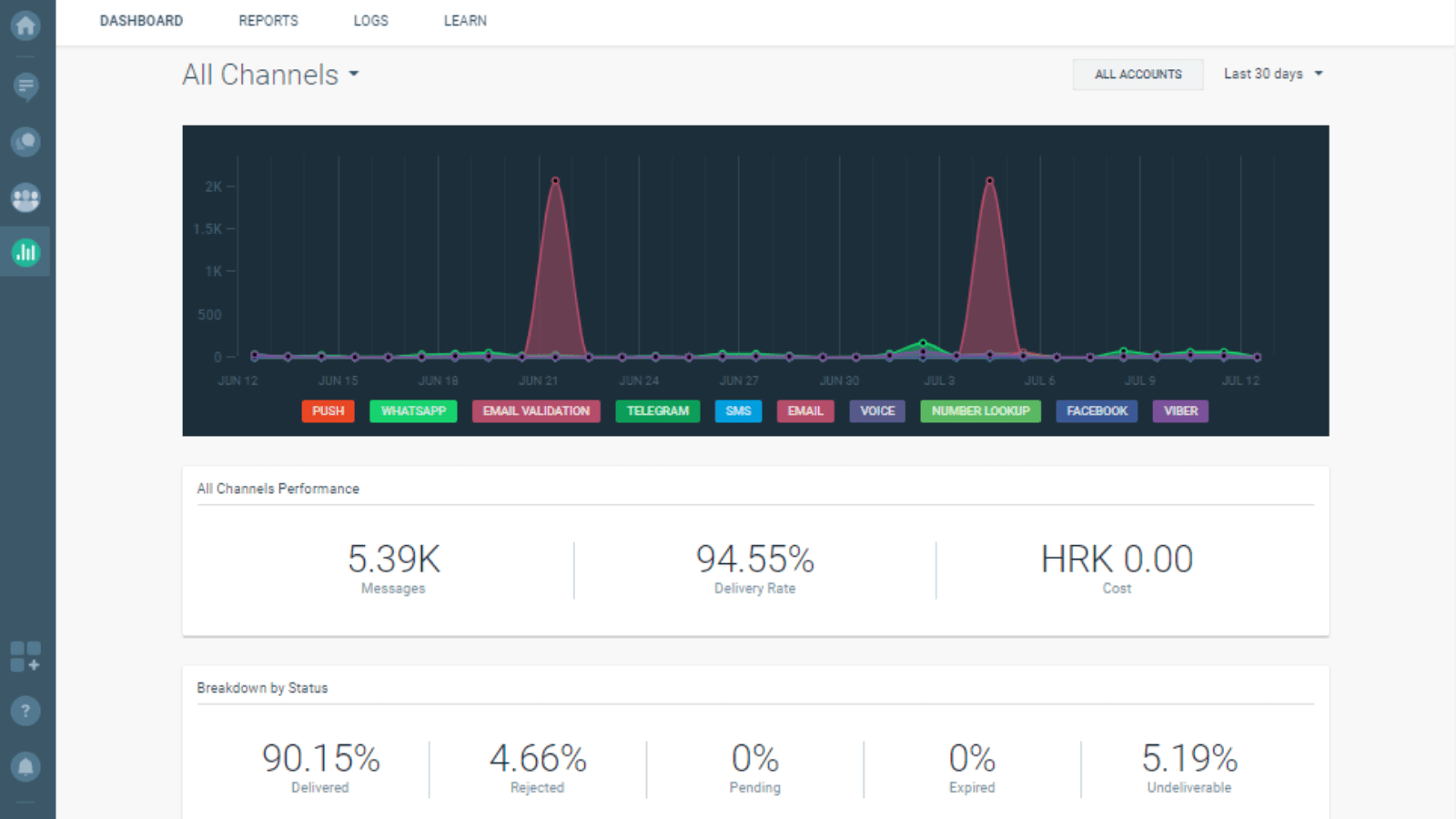The image size is (1456, 819).
Task: Click the JUN 21 axis label
Action: point(538,380)
